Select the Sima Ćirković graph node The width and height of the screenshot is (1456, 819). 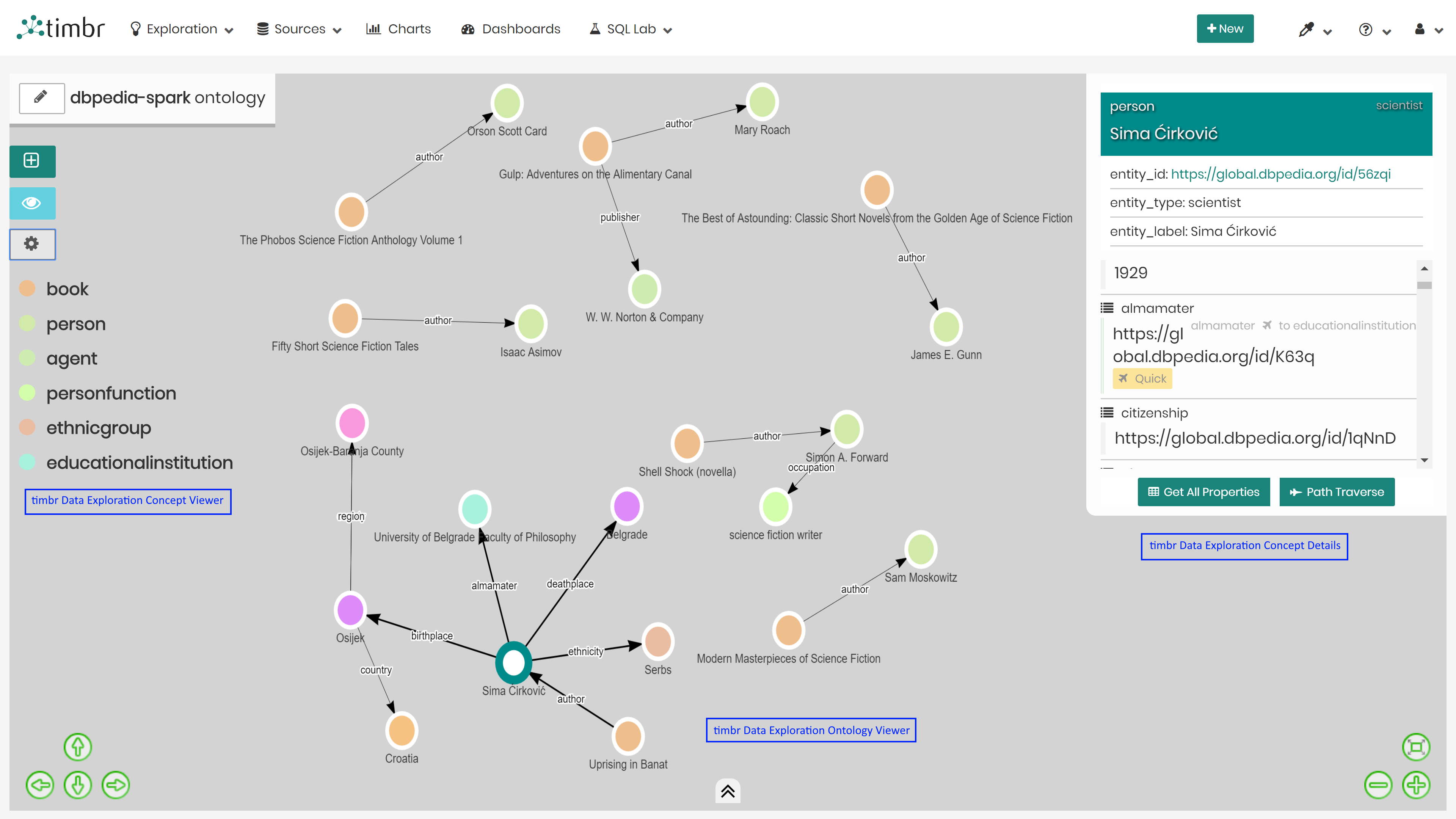coord(513,662)
